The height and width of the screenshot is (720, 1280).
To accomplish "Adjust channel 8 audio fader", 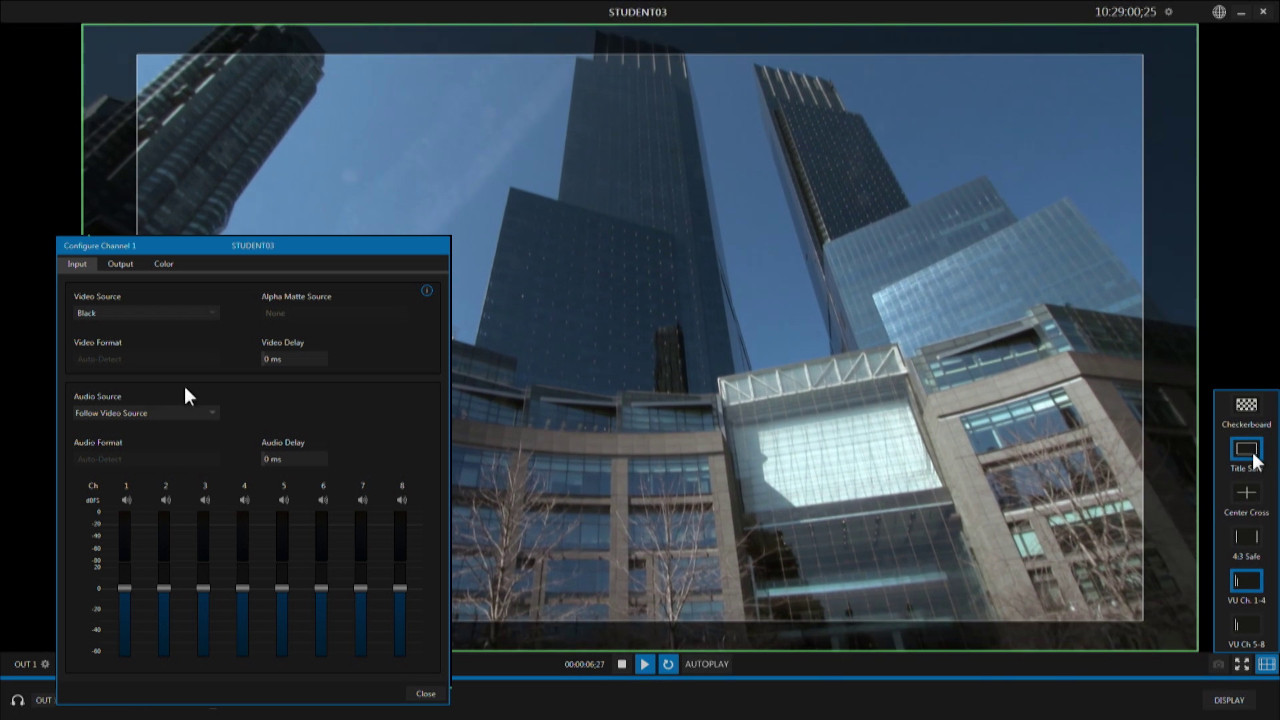I will click(x=400, y=588).
